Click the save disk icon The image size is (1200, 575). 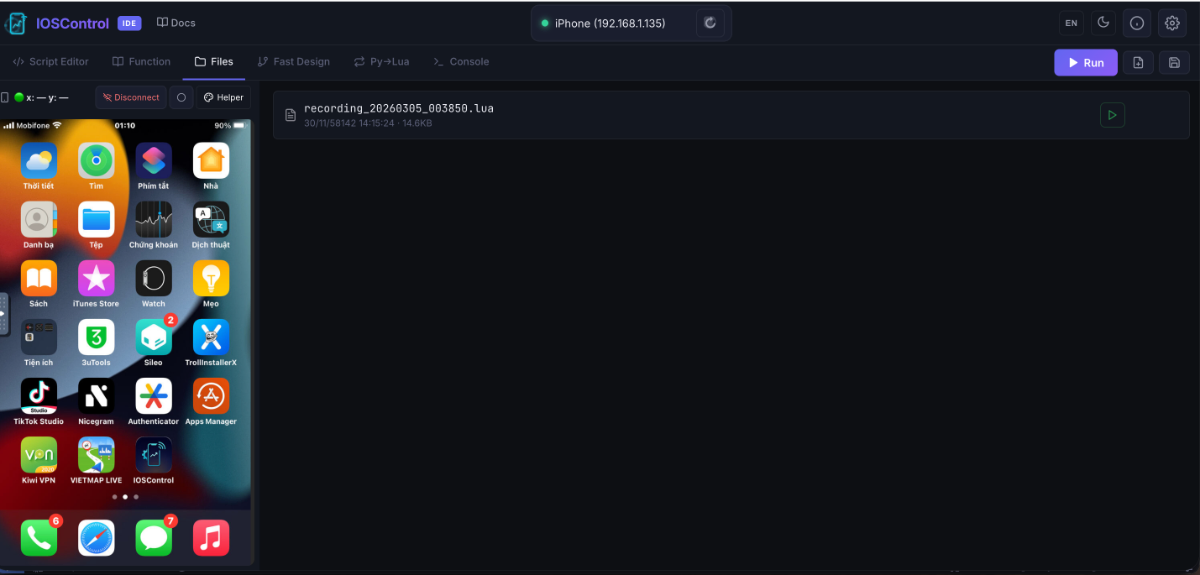click(x=1174, y=62)
